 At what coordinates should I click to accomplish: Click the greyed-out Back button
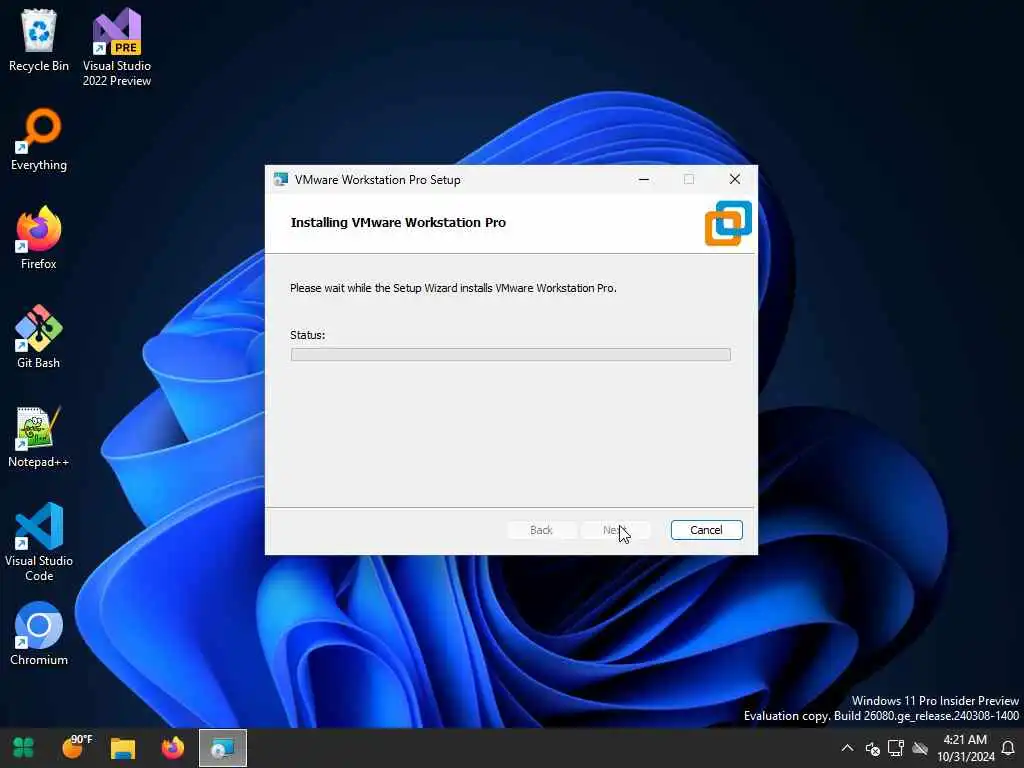click(x=541, y=530)
